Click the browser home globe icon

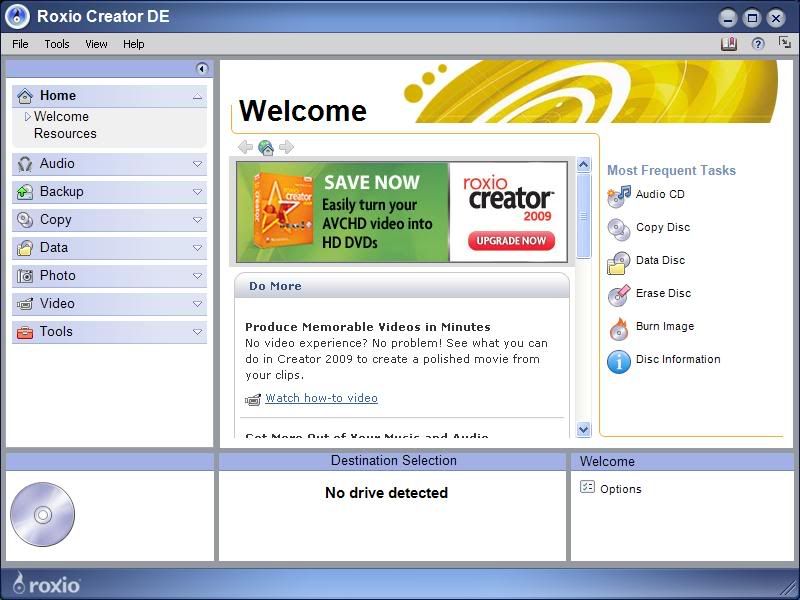coord(266,147)
